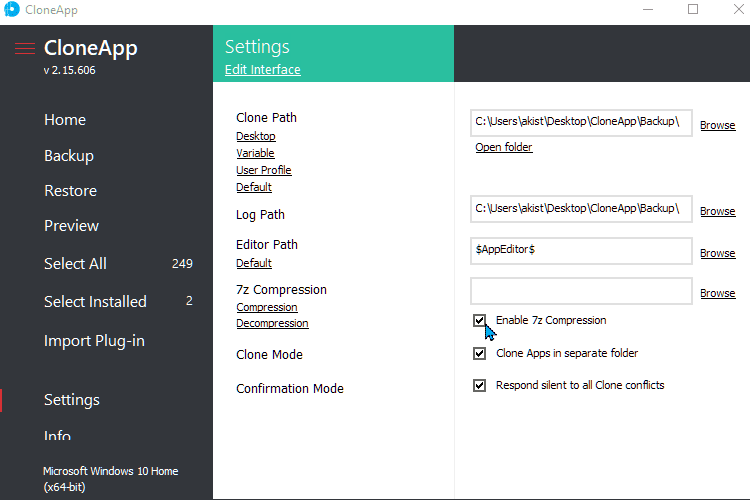Open the Info sidebar item
Screen dimensions: 750x500
(57, 435)
